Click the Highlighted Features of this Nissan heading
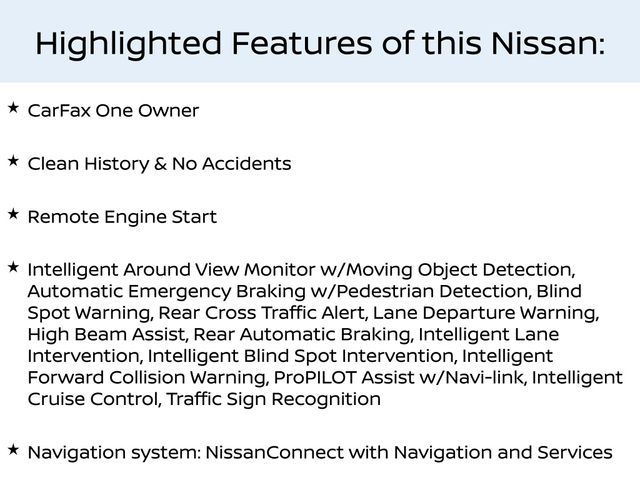Viewport: 640px width, 480px height. coord(320,43)
